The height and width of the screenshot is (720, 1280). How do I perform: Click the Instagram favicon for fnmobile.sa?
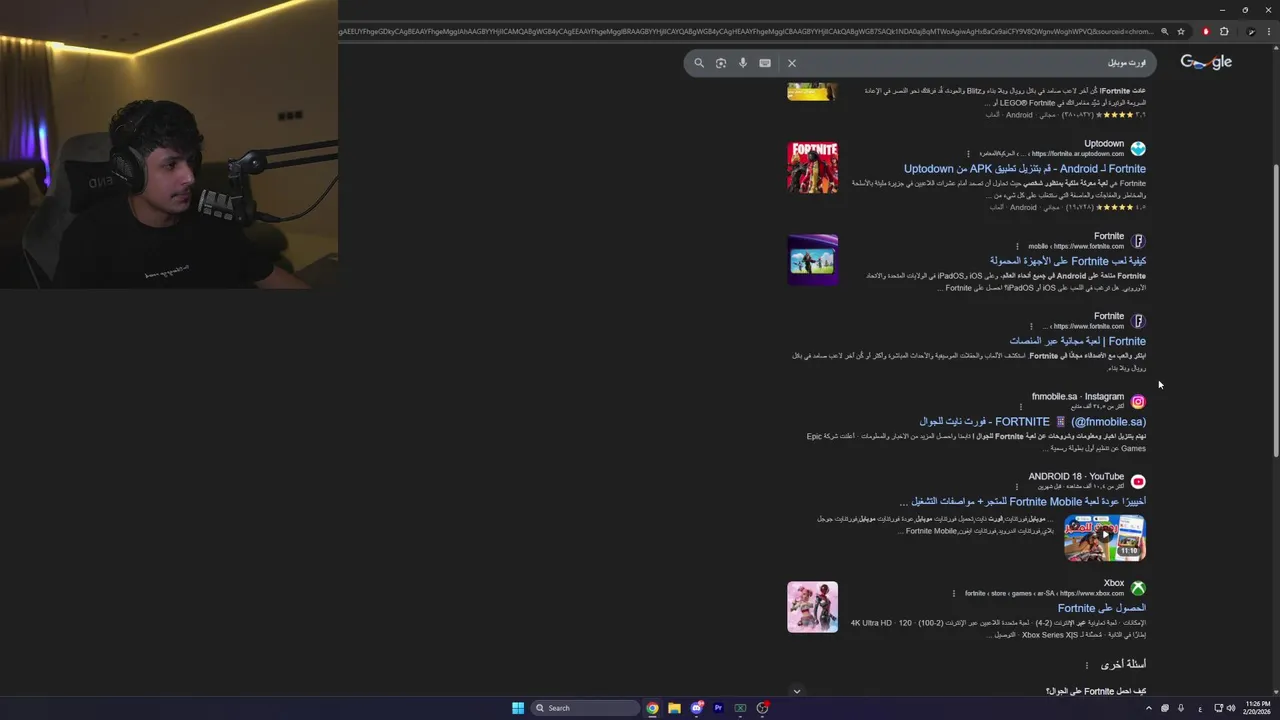(1138, 402)
